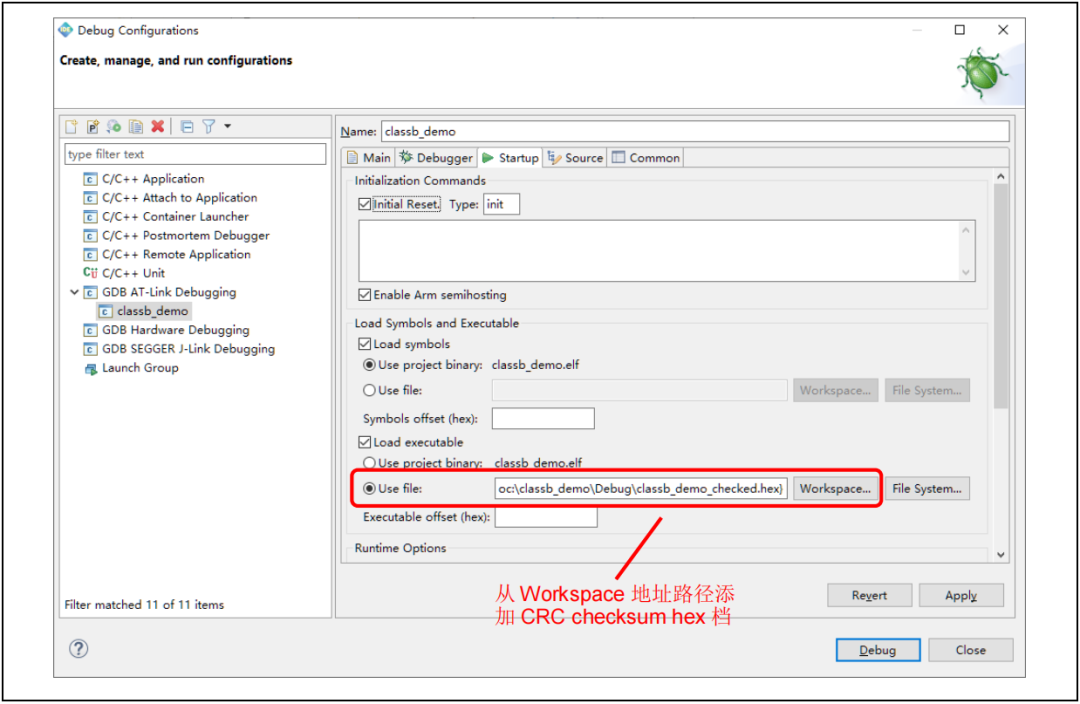Image resolution: width=1080 pixels, height=704 pixels.
Task: Click the classb_demo_checked.hex path field
Action: [x=641, y=488]
